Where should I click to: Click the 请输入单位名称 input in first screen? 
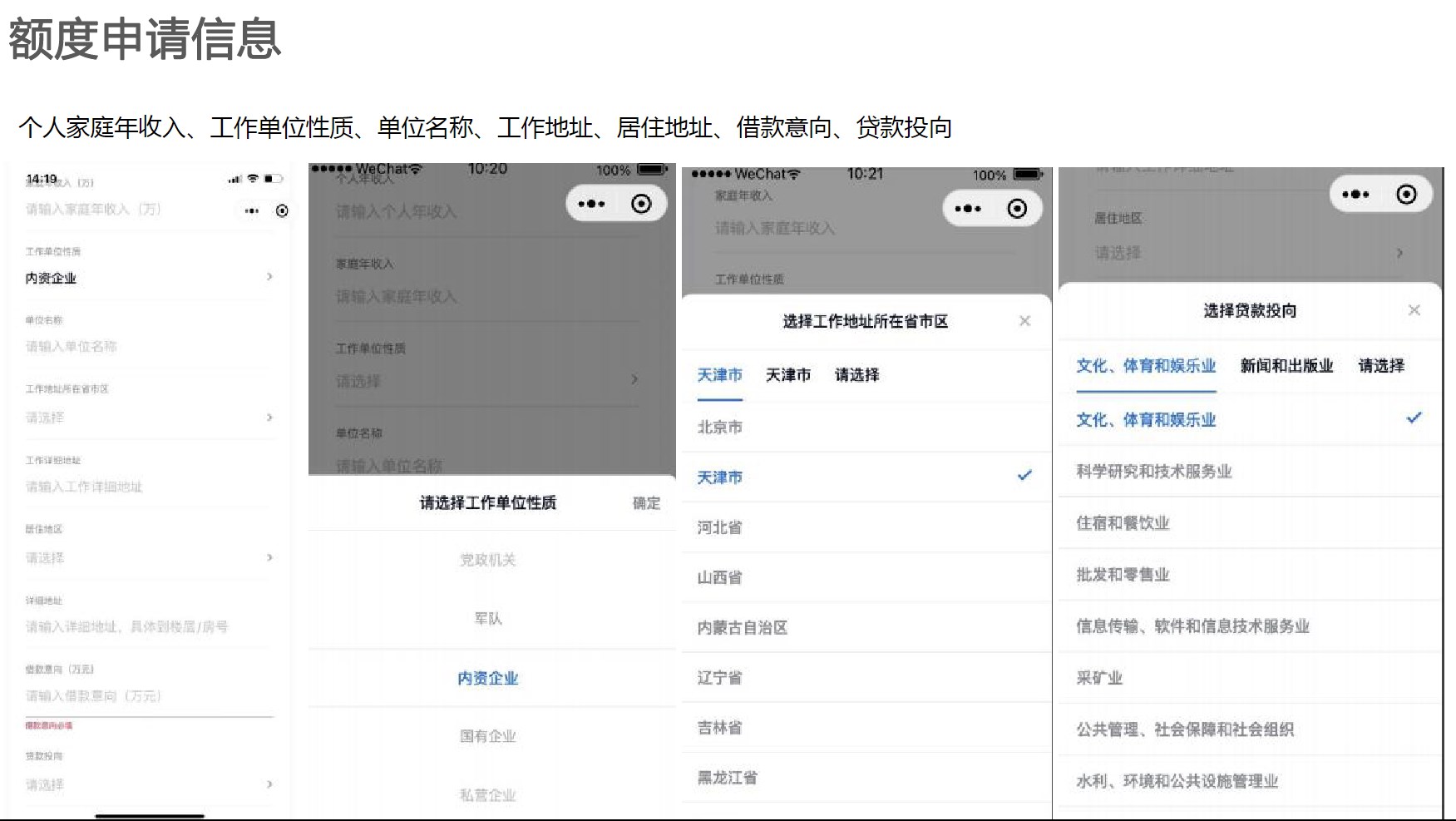150,347
